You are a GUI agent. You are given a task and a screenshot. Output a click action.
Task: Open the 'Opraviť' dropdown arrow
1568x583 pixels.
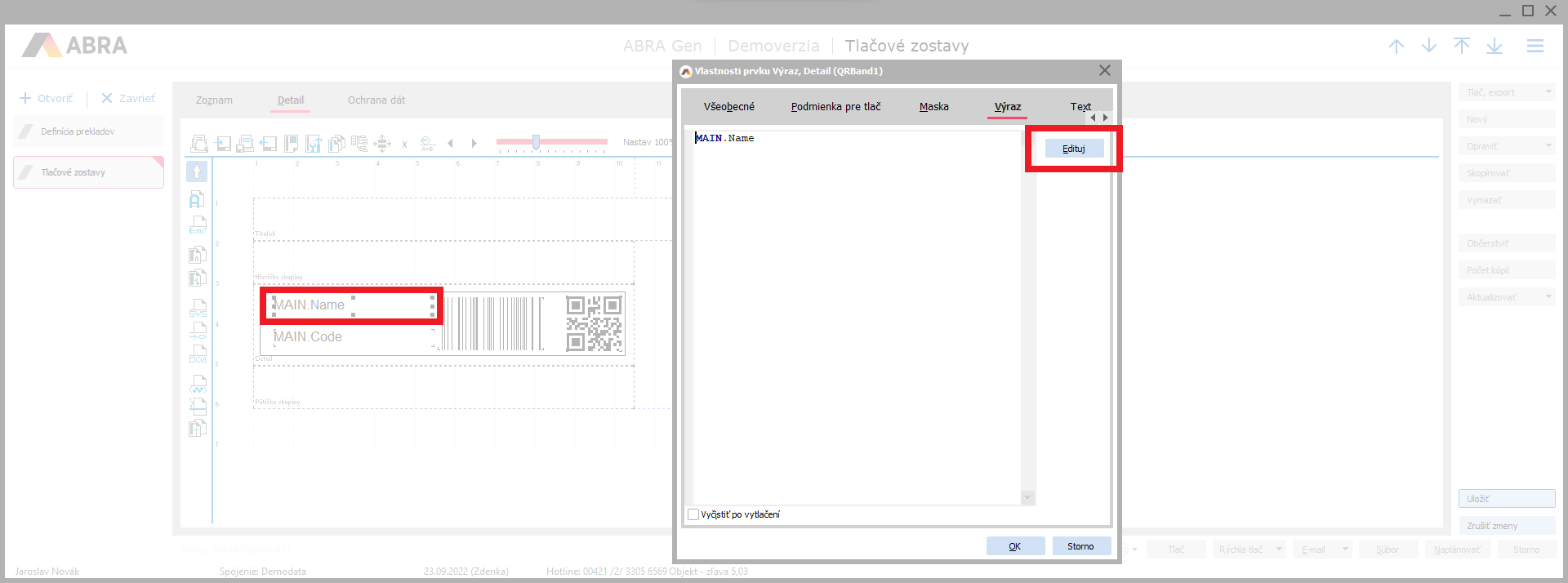coord(1548,146)
